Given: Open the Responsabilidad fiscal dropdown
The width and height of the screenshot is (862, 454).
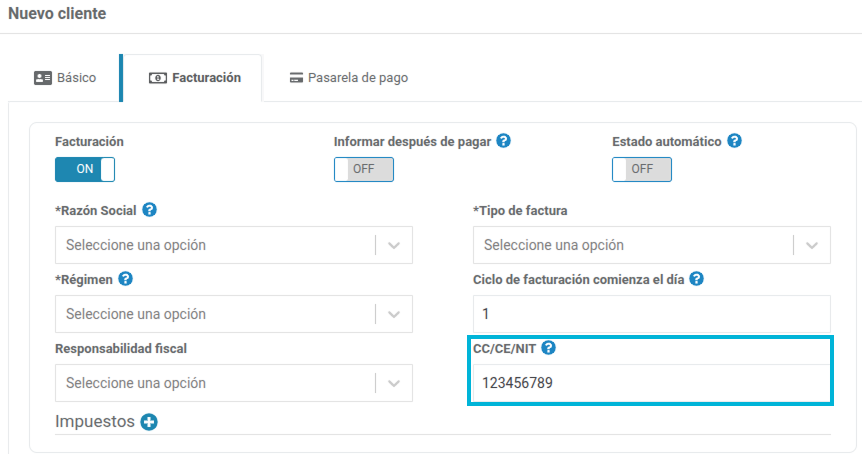Looking at the screenshot, I should 234,383.
